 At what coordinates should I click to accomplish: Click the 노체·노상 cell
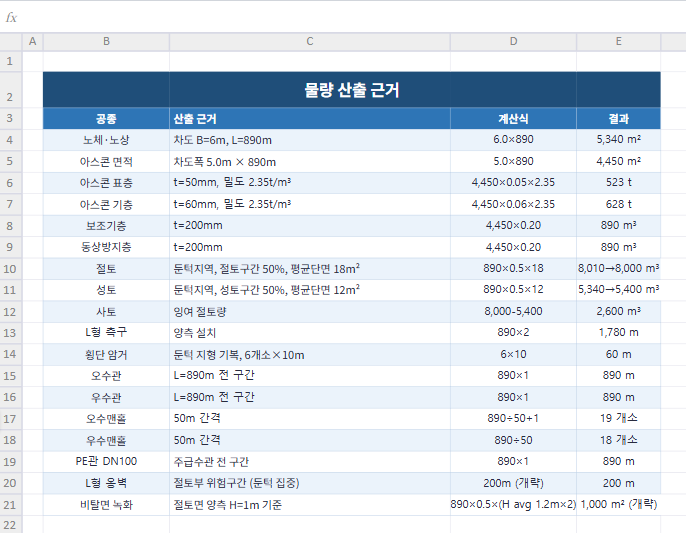point(106,140)
